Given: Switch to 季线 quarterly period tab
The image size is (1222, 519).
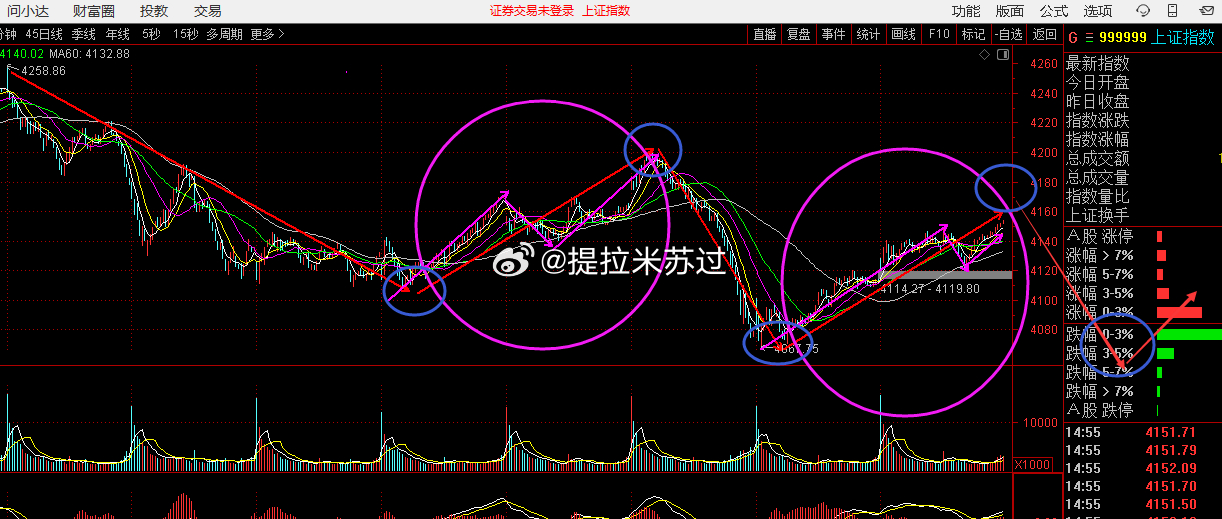Looking at the screenshot, I should tap(84, 34).
